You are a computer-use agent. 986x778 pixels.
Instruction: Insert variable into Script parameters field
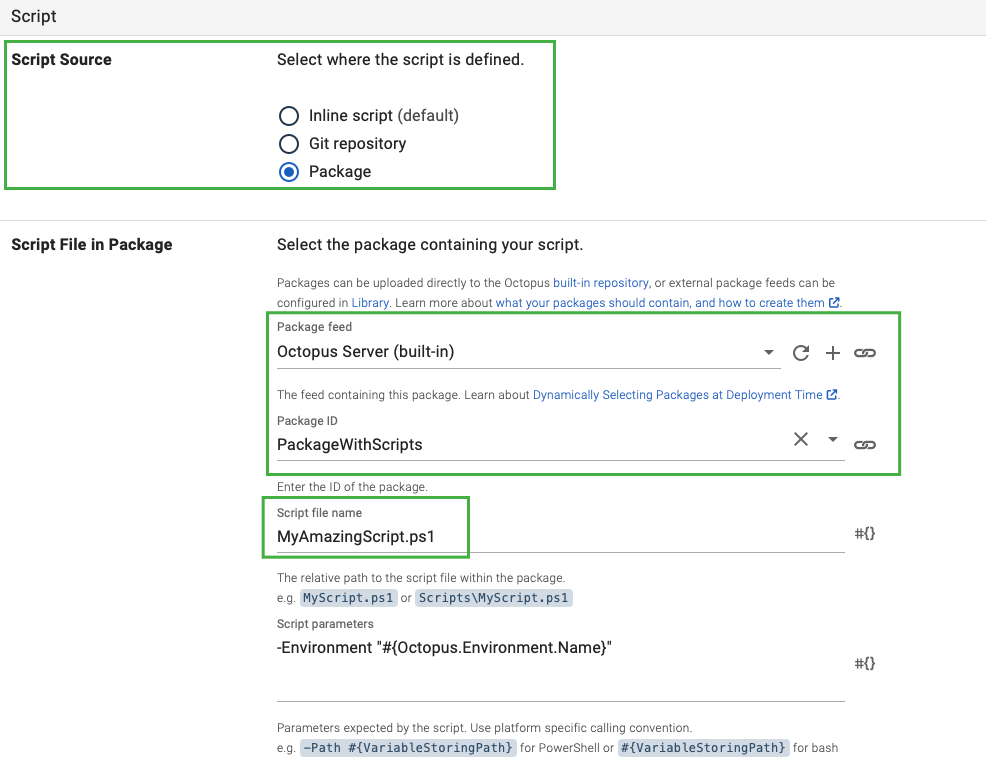coord(865,663)
